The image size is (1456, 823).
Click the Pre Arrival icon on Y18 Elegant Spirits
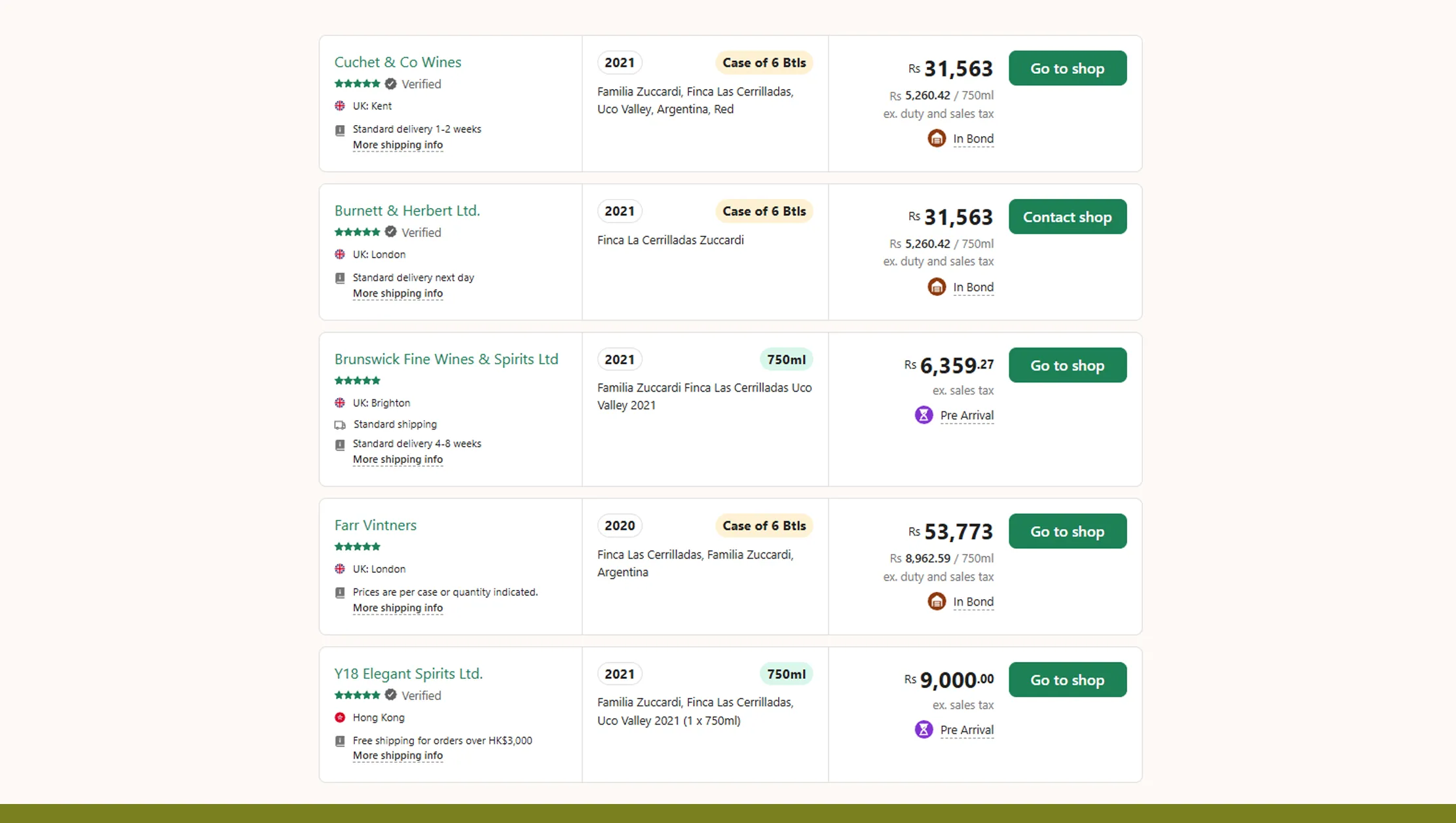pyautogui.click(x=924, y=729)
